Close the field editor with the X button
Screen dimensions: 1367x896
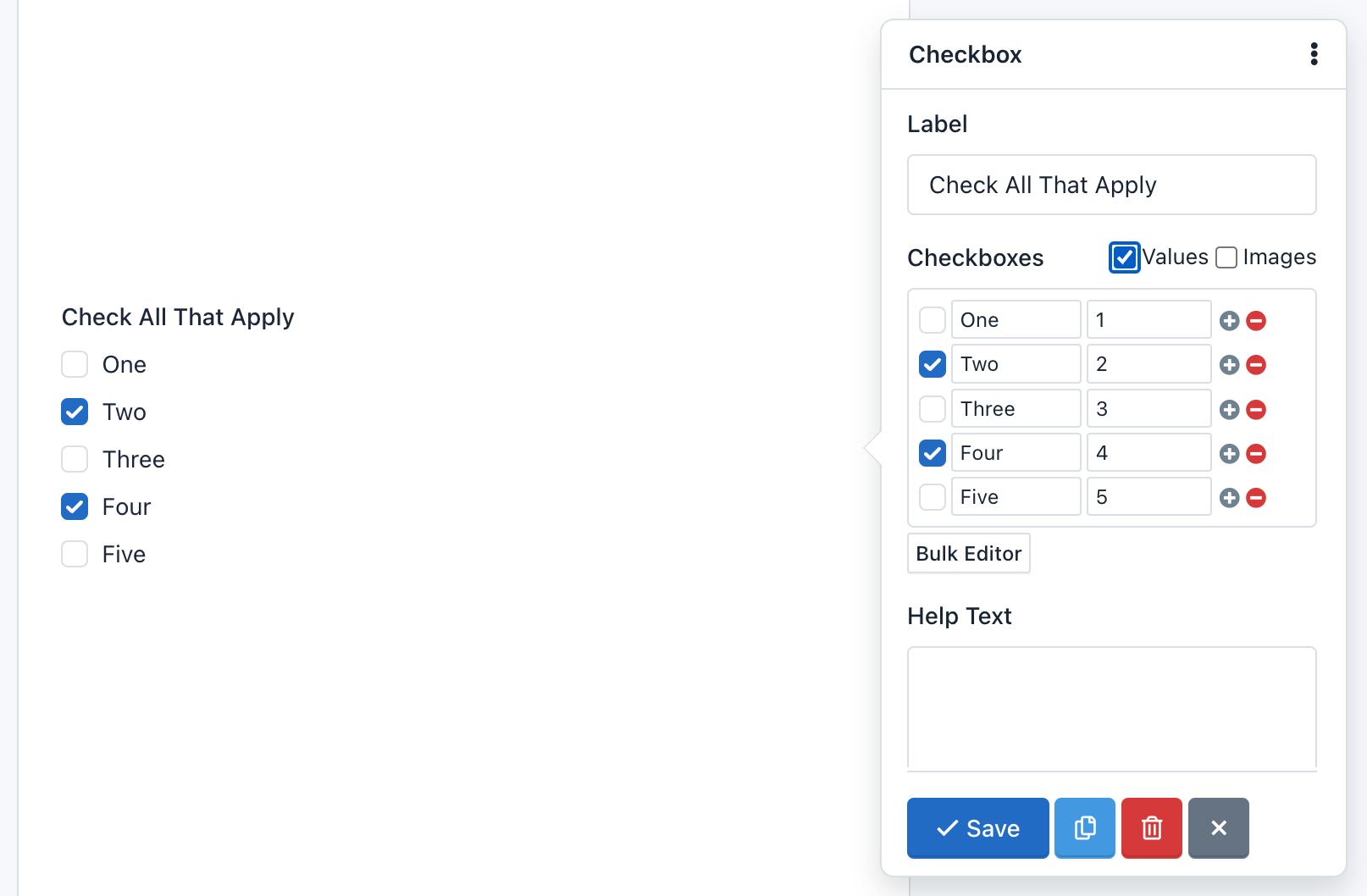[x=1219, y=828]
